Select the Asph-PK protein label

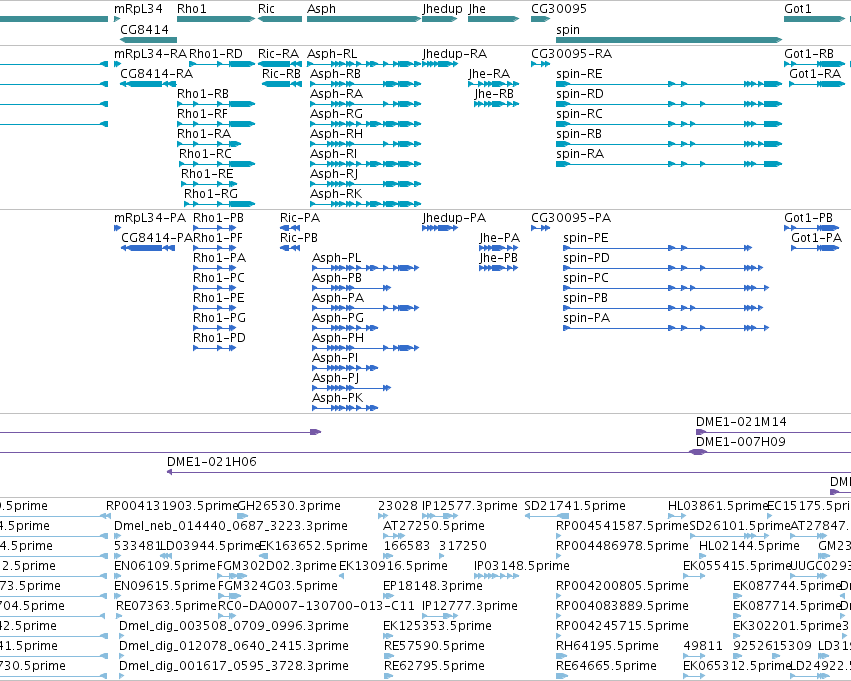point(338,398)
